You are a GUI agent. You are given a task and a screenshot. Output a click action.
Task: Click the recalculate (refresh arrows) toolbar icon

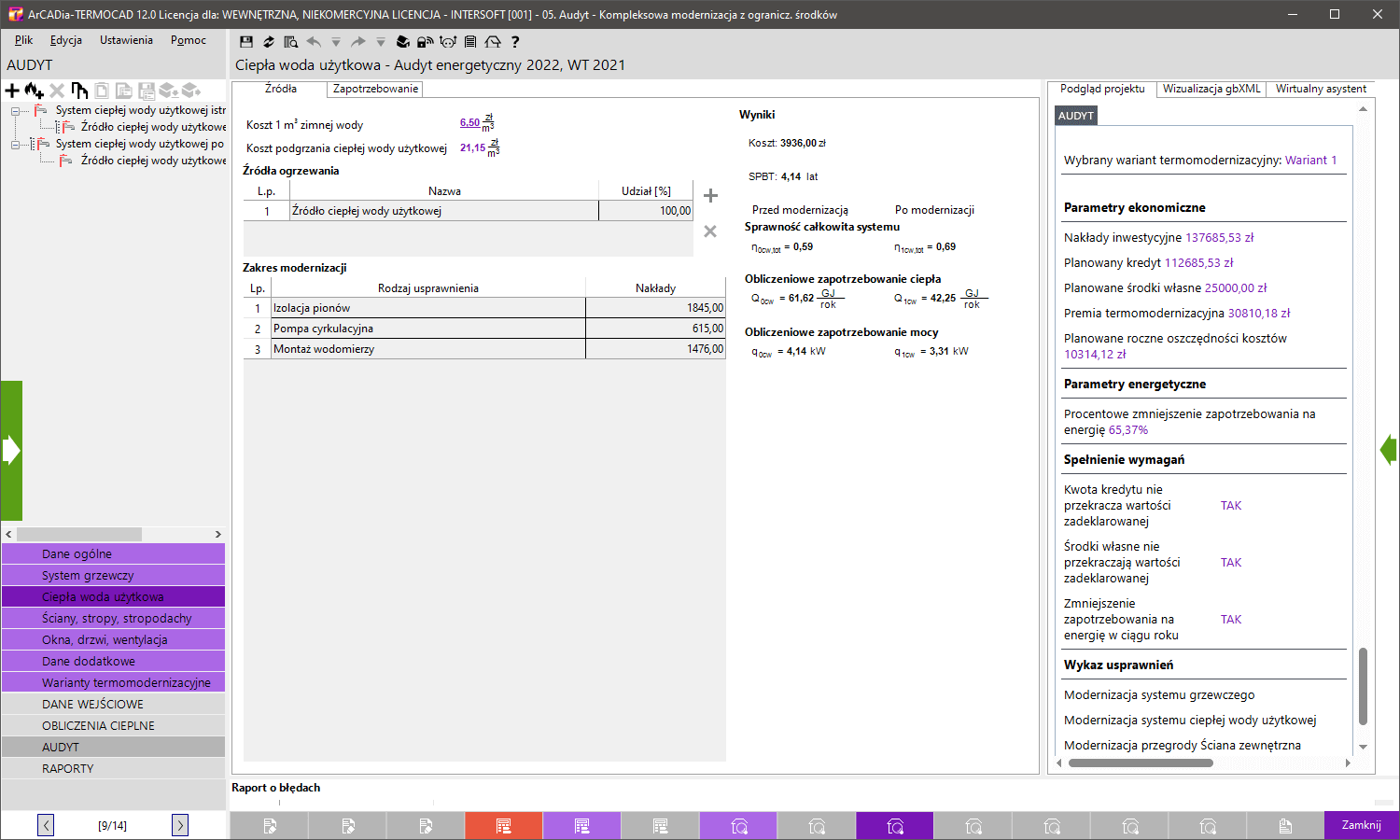pyautogui.click(x=269, y=41)
